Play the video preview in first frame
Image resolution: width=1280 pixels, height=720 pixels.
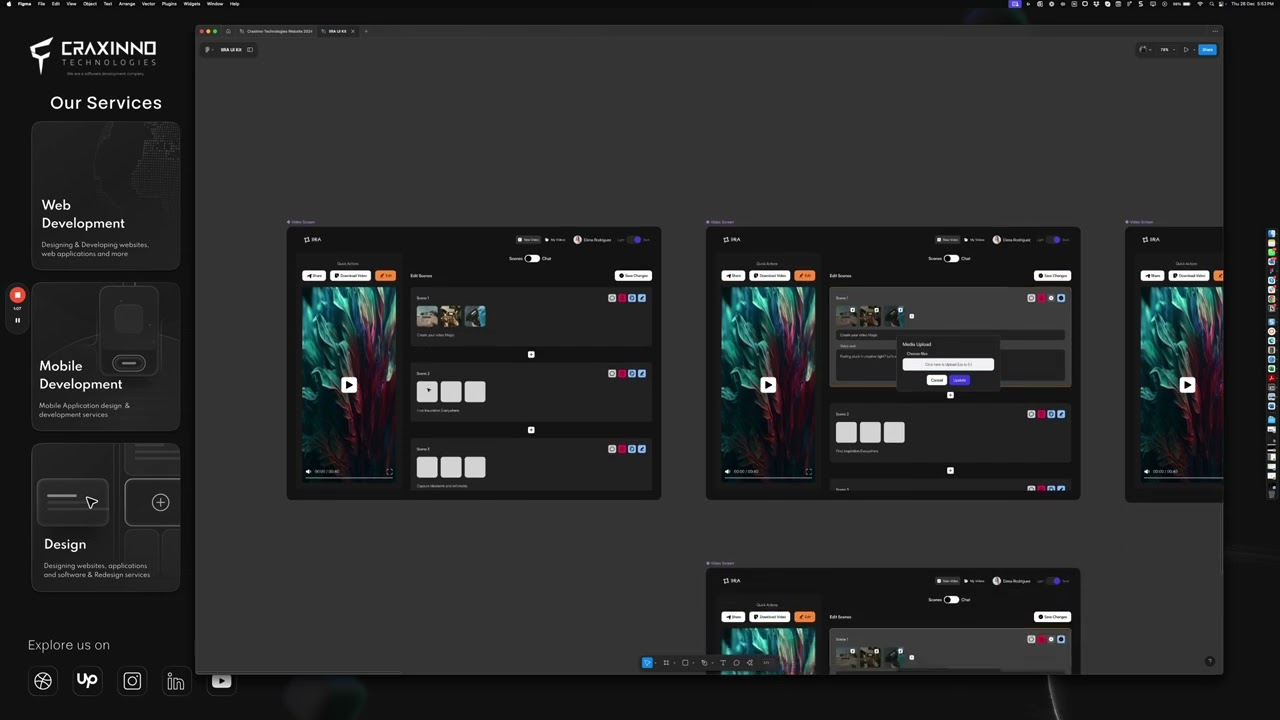pos(348,385)
